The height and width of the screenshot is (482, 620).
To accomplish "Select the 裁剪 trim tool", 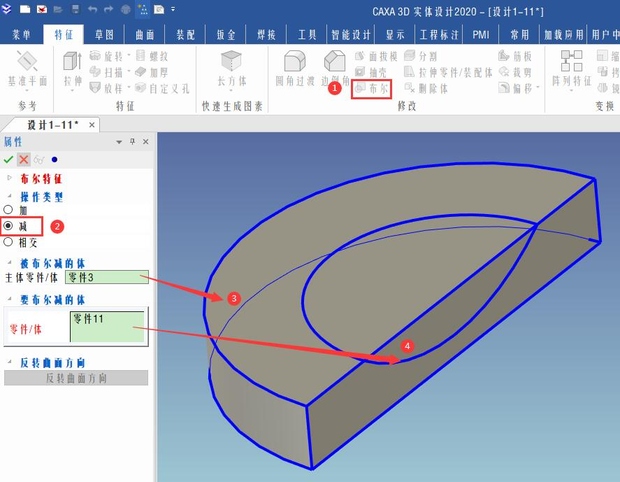I will 515,72.
